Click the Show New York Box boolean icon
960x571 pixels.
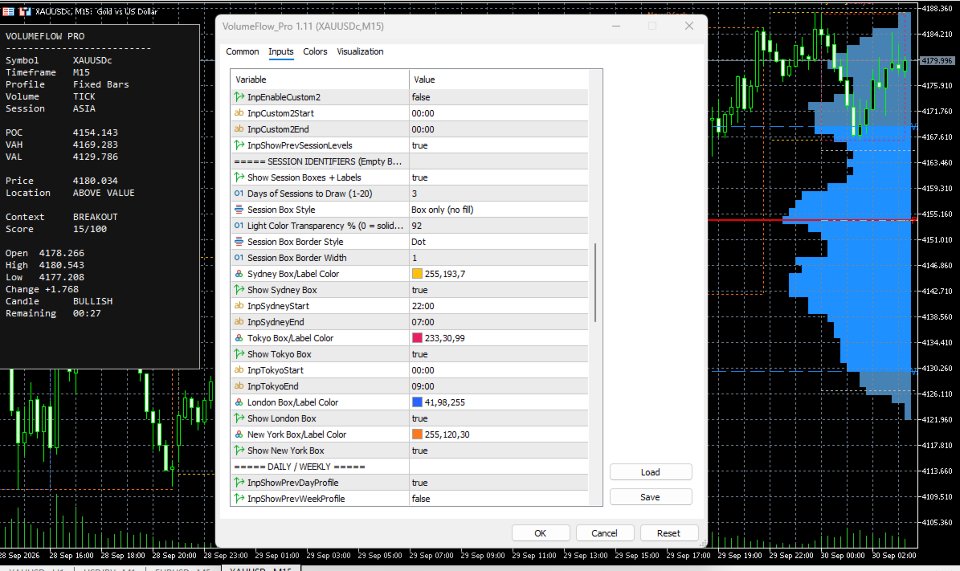239,450
